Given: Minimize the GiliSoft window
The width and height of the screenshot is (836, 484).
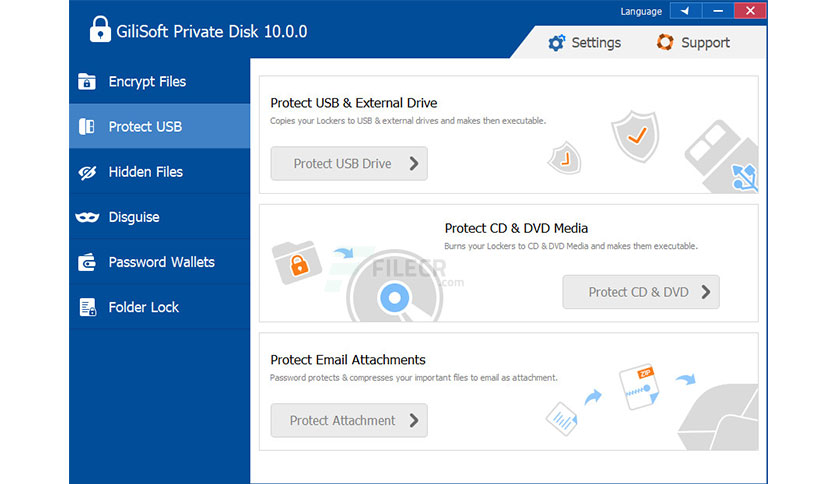Looking at the screenshot, I should [x=718, y=11].
